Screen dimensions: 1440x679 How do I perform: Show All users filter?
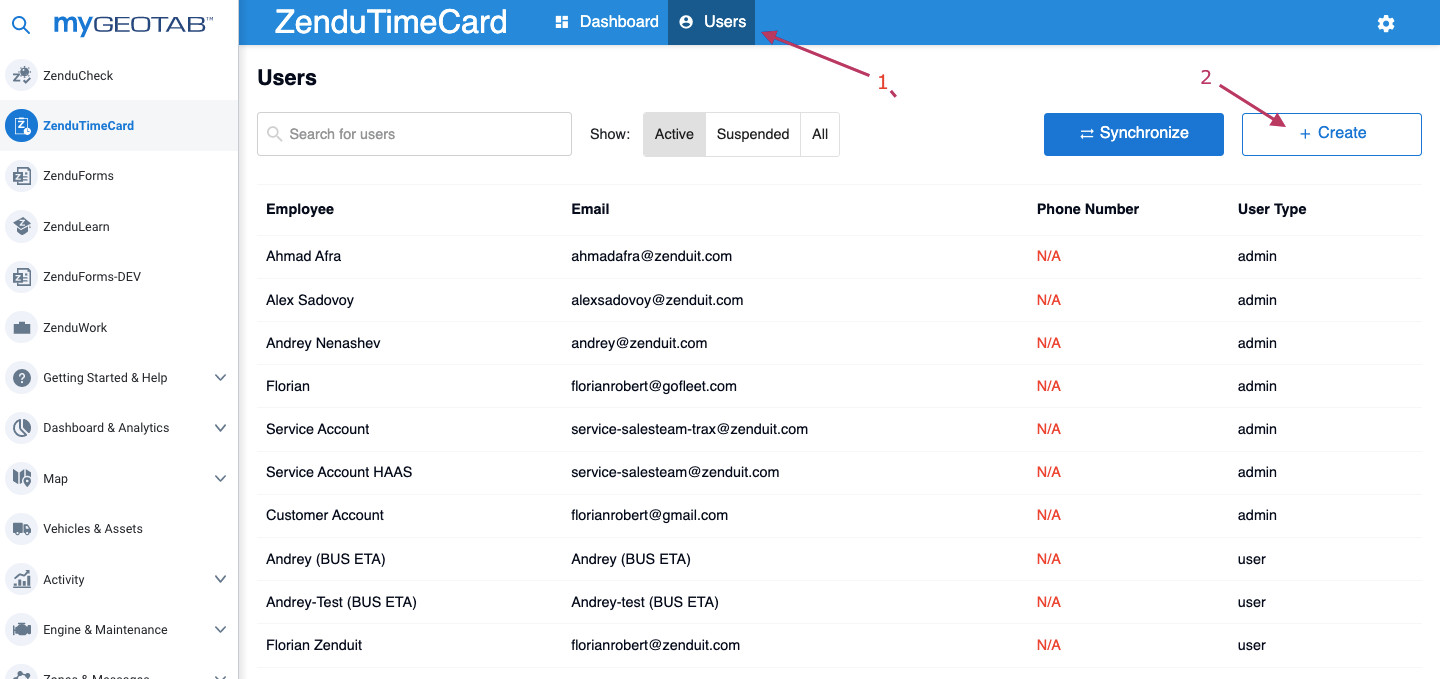(820, 134)
